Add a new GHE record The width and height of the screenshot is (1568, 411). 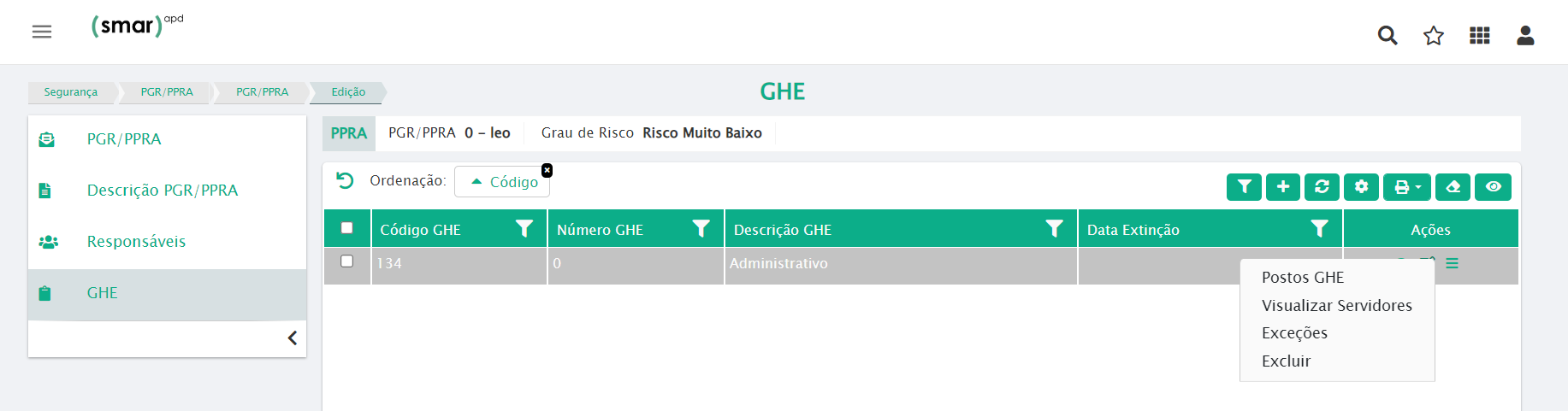click(x=1283, y=186)
